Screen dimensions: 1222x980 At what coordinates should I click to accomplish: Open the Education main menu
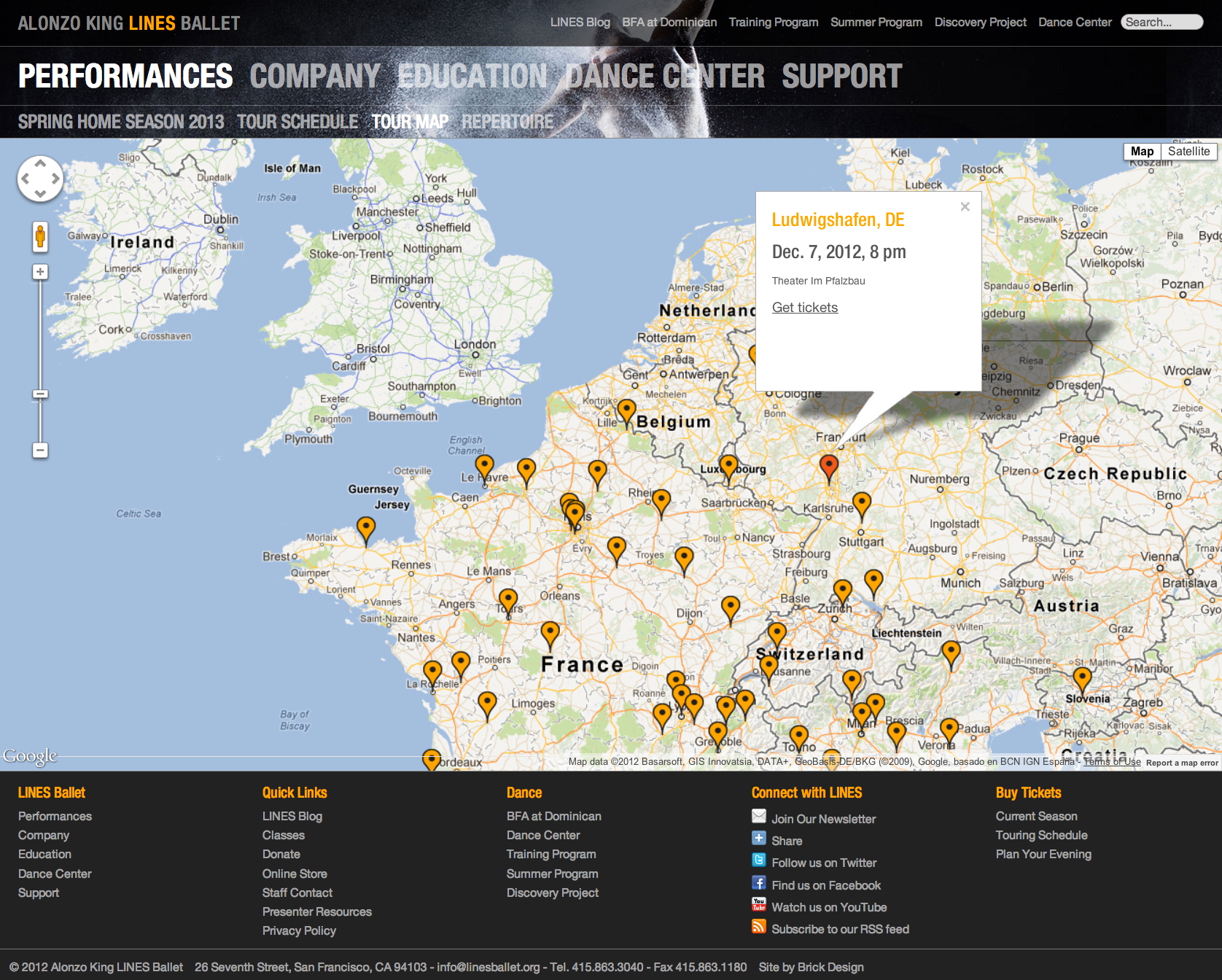click(x=472, y=76)
